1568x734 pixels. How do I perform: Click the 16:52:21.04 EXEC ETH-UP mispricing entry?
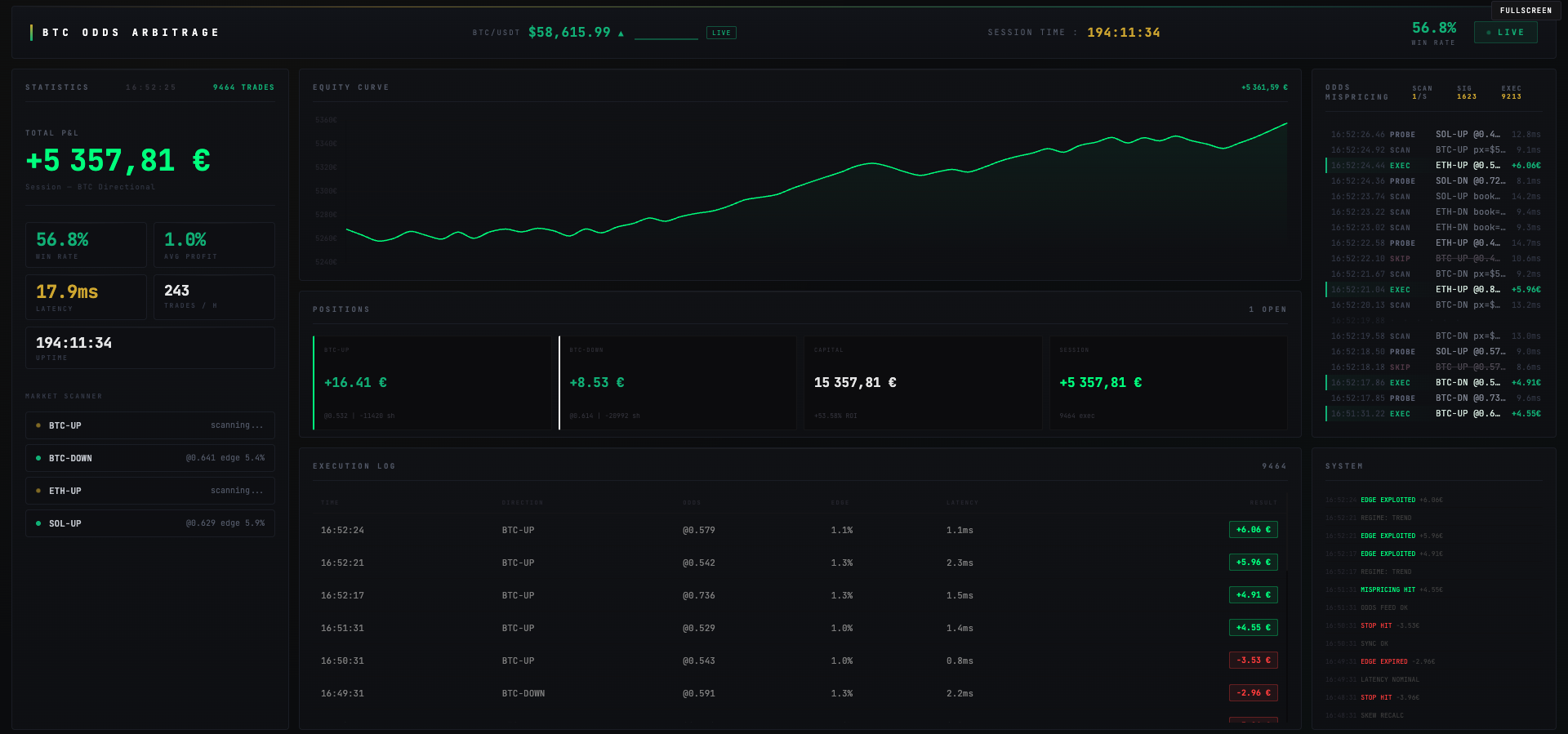click(1434, 290)
